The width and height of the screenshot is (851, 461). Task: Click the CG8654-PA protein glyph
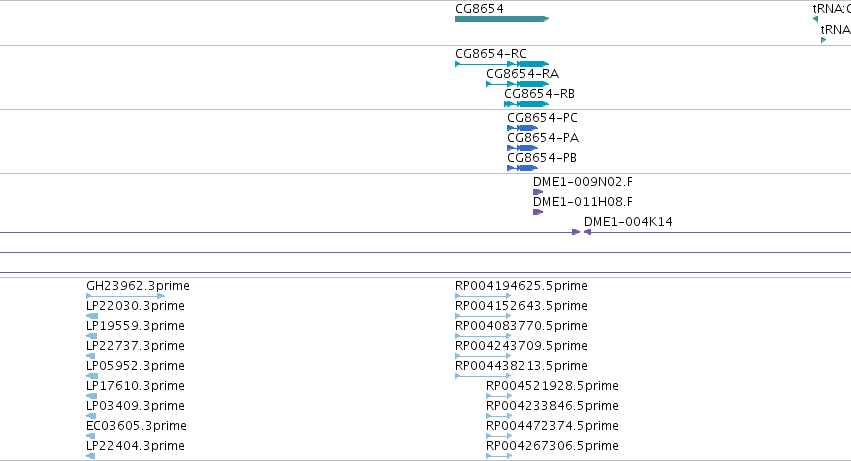click(x=522, y=148)
